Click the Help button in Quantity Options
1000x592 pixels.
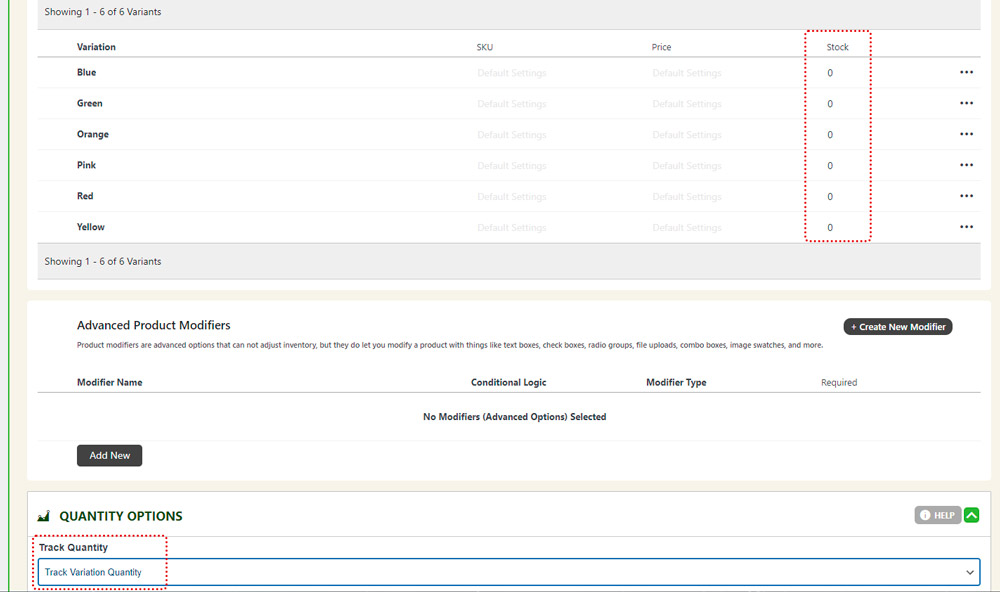pos(937,515)
